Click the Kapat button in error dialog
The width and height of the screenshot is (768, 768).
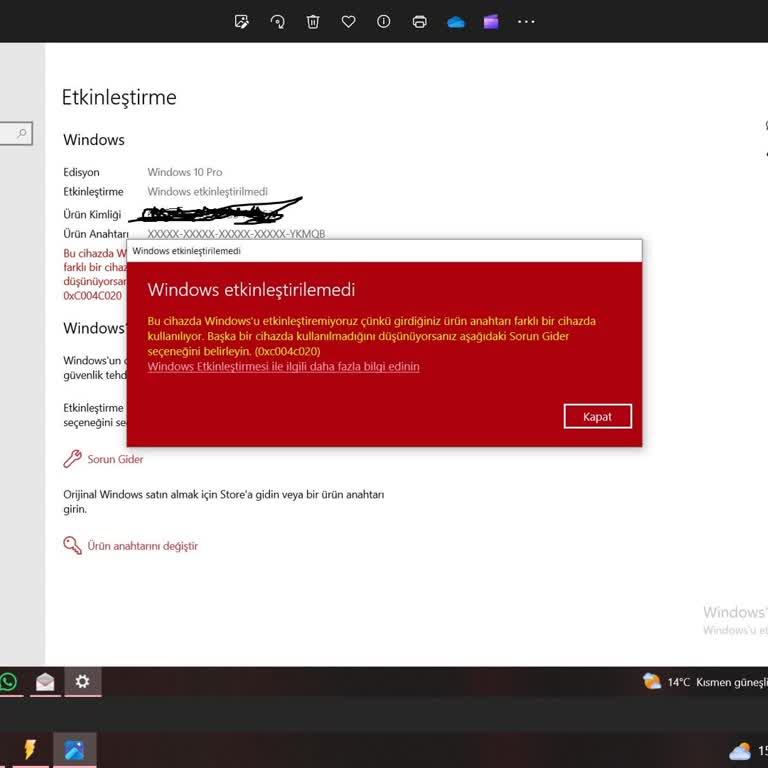click(598, 416)
